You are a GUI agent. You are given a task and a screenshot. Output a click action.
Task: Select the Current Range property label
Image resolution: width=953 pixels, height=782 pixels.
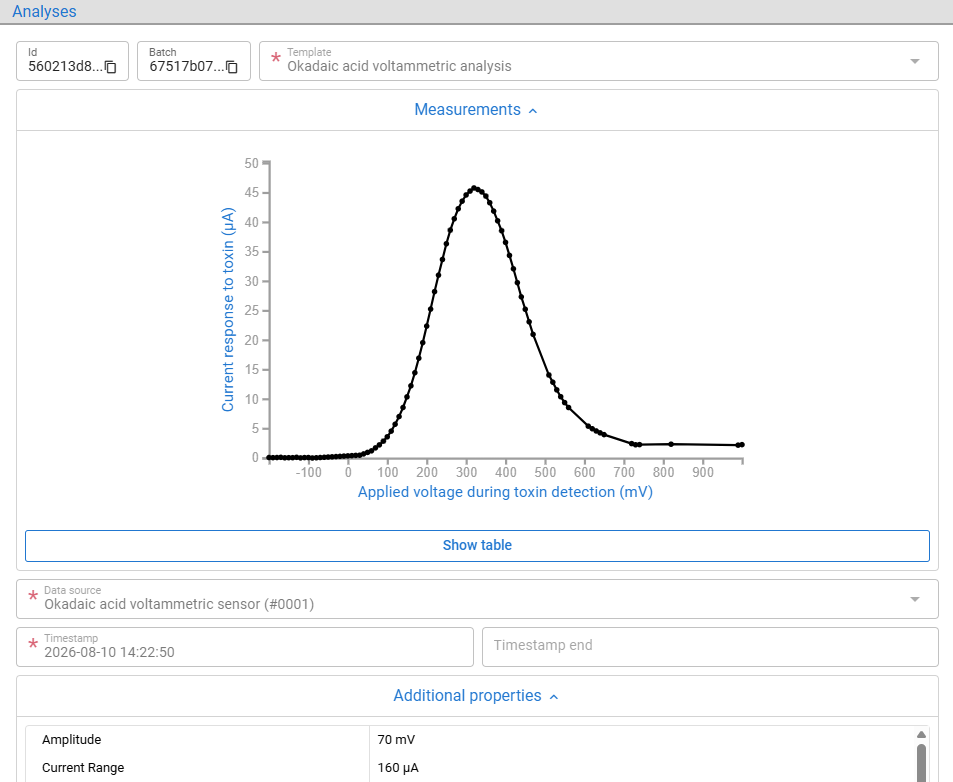click(83, 767)
